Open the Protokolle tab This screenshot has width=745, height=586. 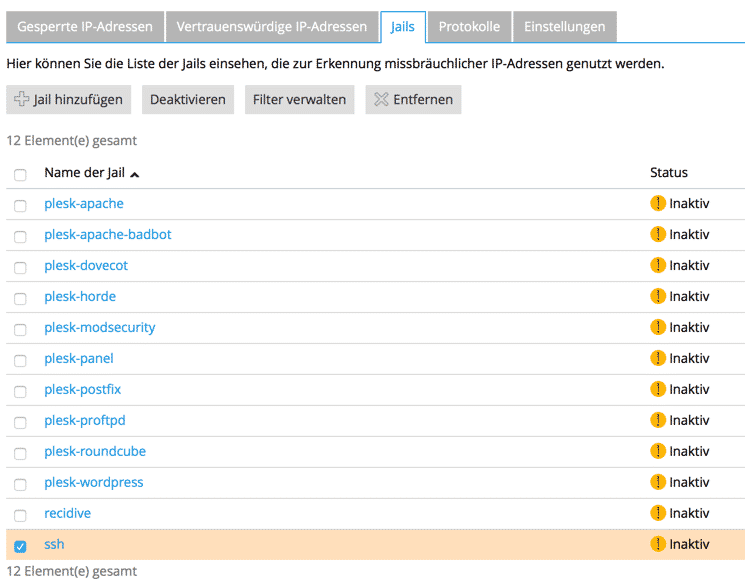pyautogui.click(x=469, y=27)
